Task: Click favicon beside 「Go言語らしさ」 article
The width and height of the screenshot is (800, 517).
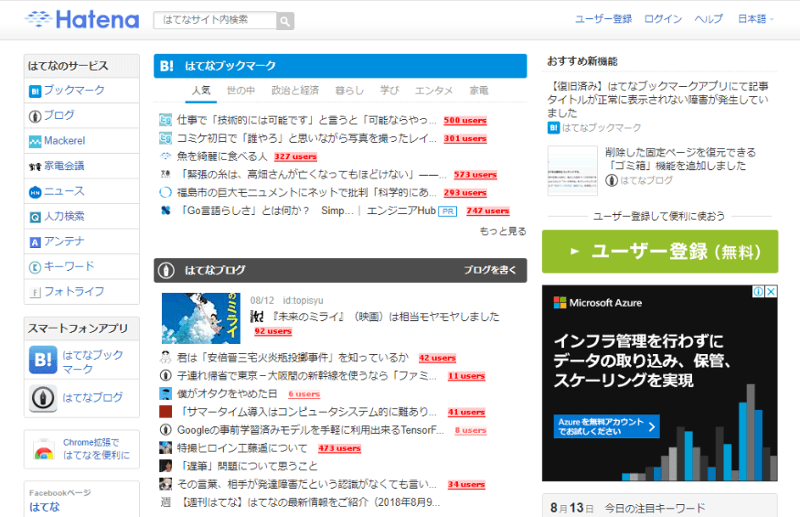Action: (x=165, y=210)
